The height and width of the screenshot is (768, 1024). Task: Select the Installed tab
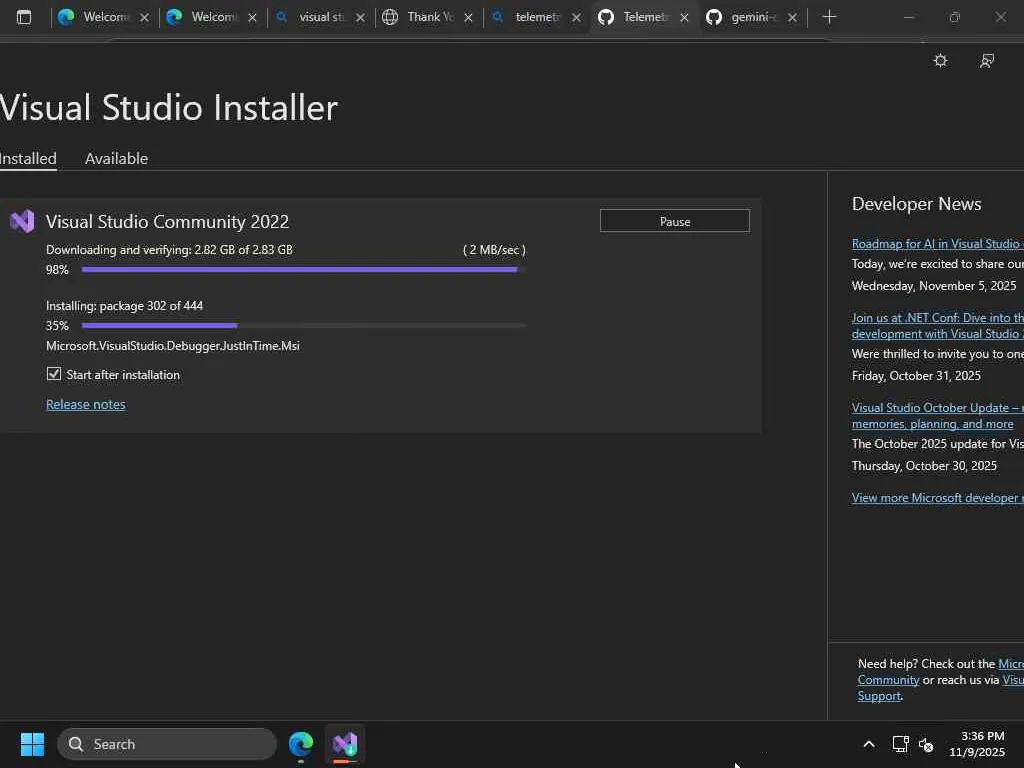(28, 159)
